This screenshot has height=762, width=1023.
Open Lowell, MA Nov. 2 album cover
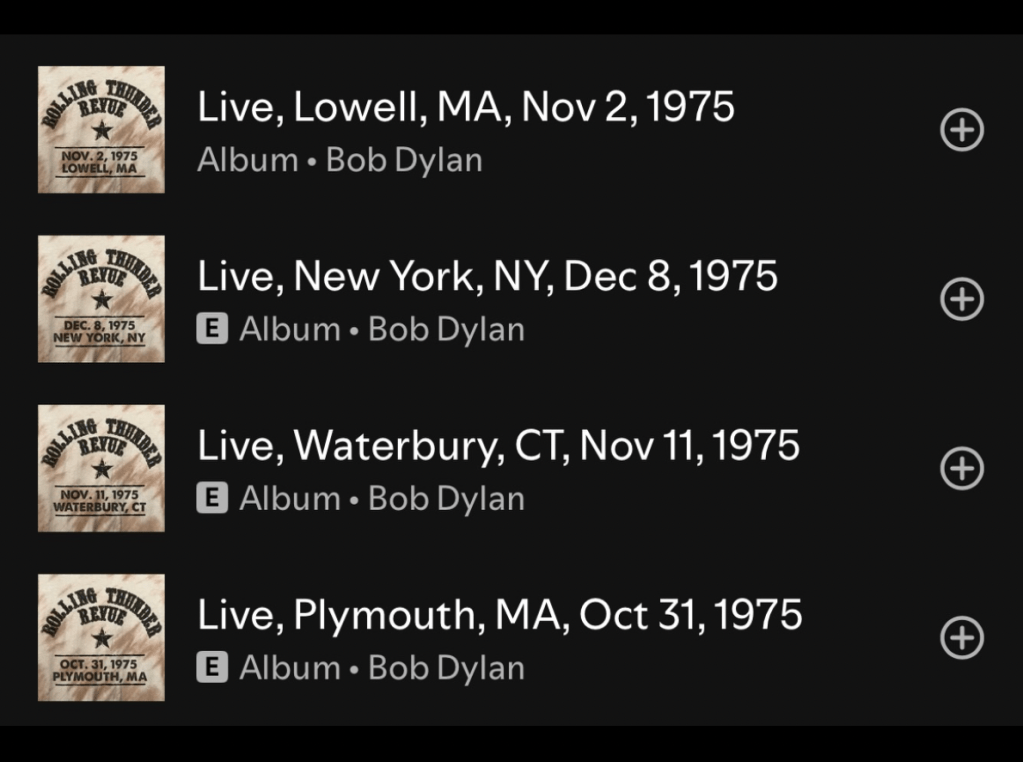click(x=101, y=130)
